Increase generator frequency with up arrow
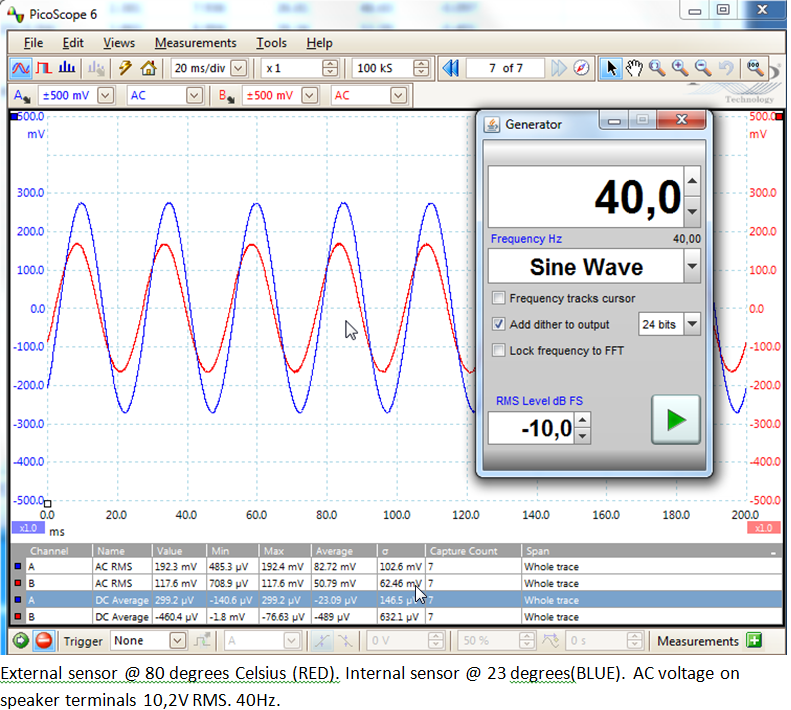Viewport: 791px width, 710px height. pyautogui.click(x=692, y=181)
